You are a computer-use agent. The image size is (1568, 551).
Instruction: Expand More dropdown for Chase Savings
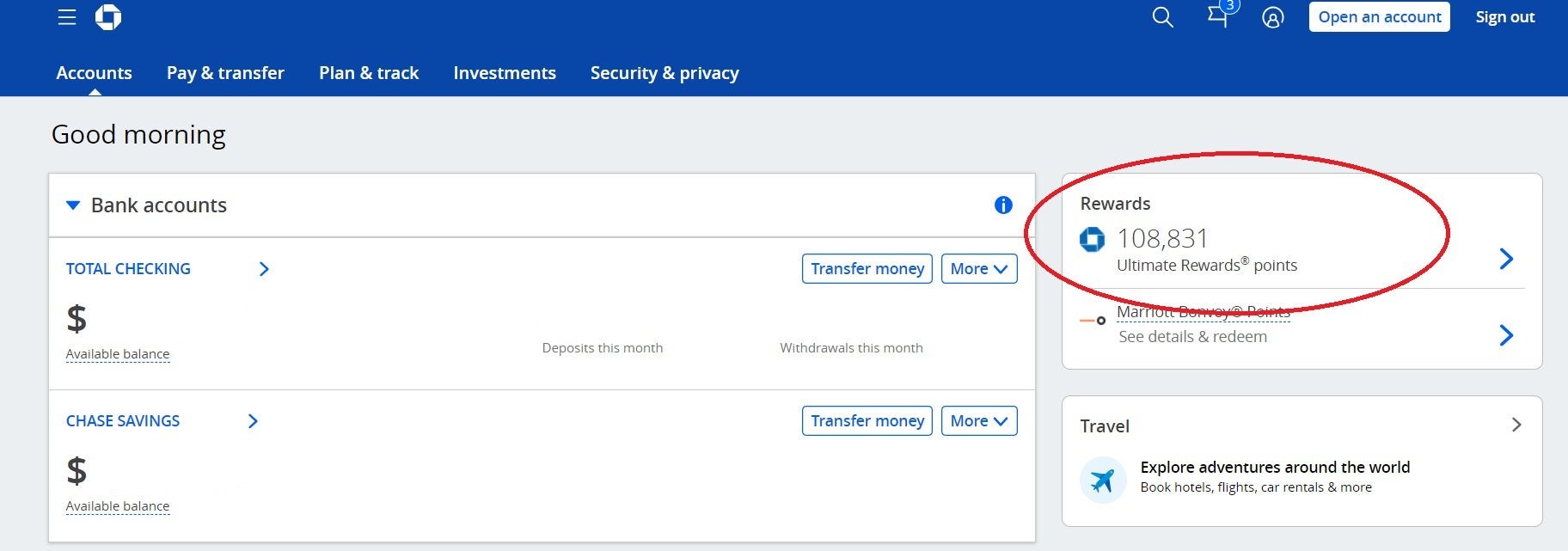tap(978, 421)
